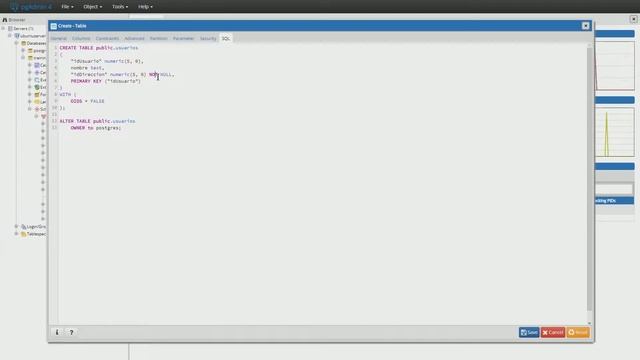Click the Create - Table title icon
640x360 pixels.
coord(53,26)
